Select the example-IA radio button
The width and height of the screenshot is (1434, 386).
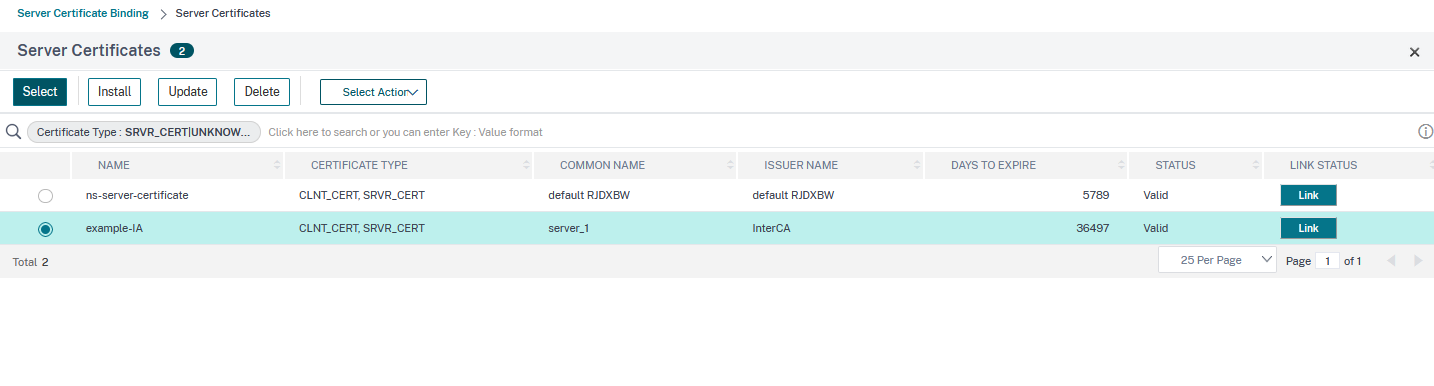[x=45, y=229]
